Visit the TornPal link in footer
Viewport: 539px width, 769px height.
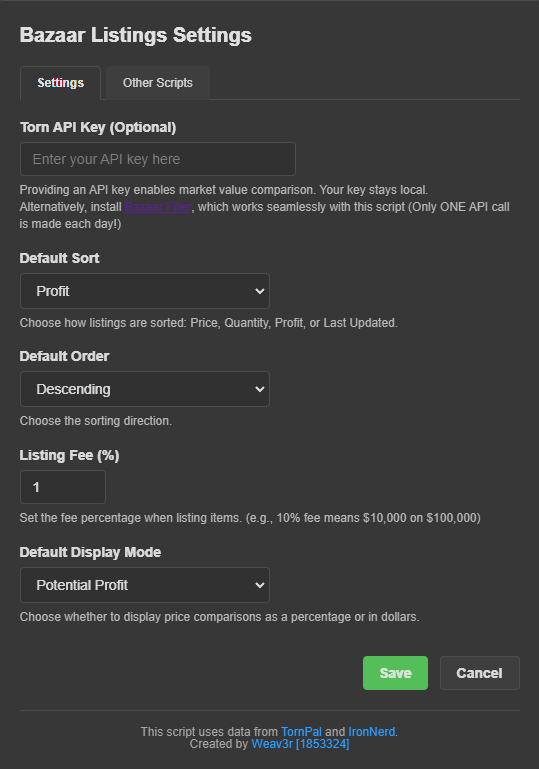301,732
